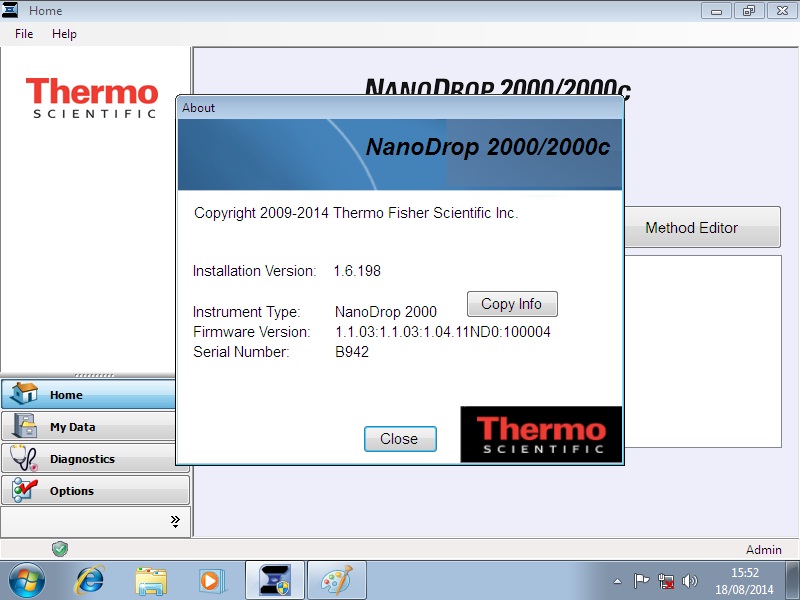Show hidden system tray icons

point(617,581)
